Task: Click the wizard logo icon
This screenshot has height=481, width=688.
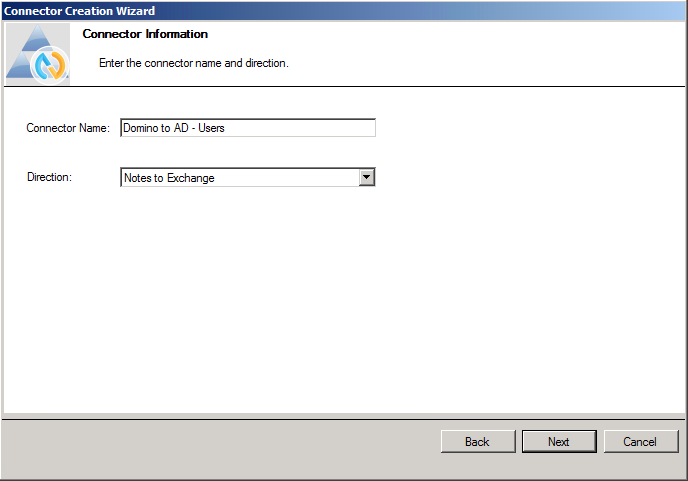Action: coord(38,54)
